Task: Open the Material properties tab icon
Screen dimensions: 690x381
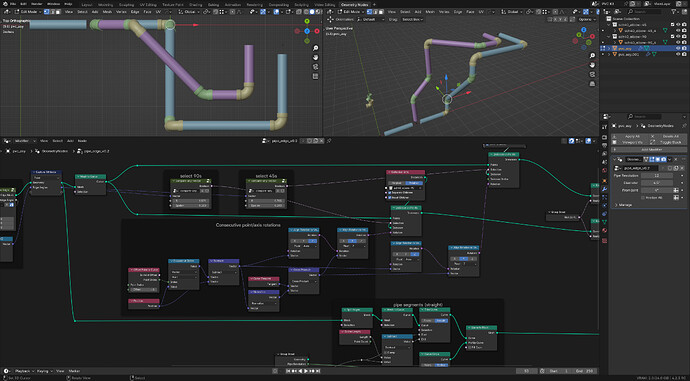Action: 605,230
